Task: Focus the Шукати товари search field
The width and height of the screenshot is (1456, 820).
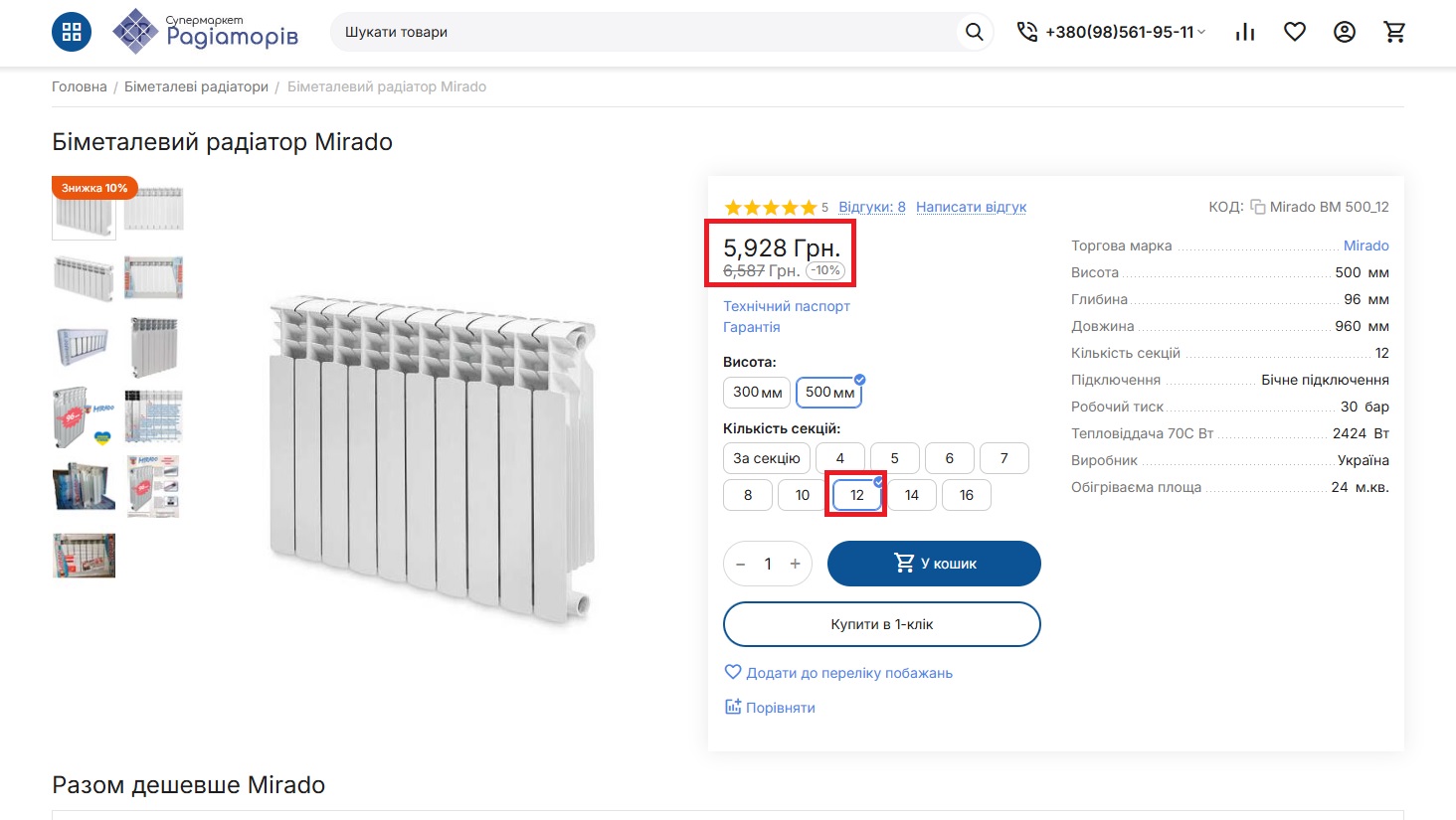Action: [646, 32]
